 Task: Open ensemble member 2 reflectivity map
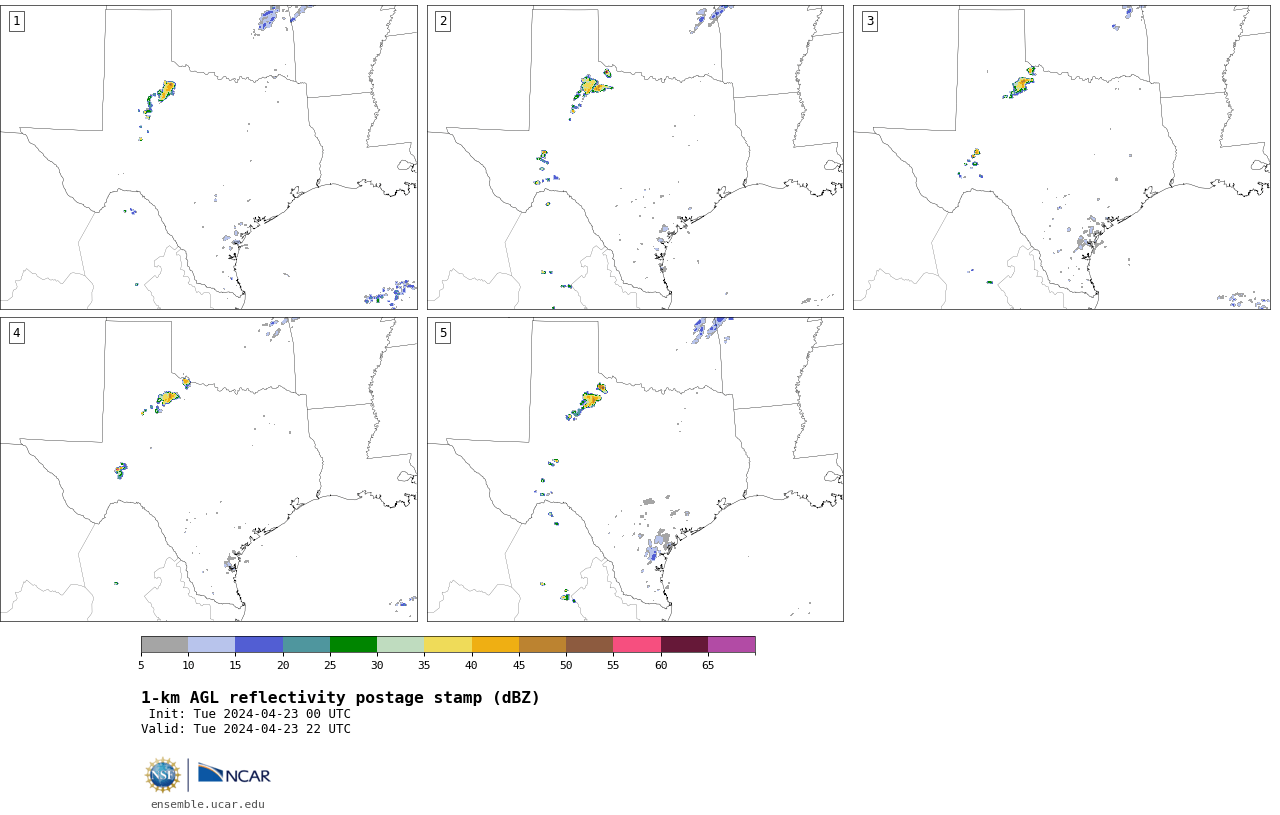tap(635, 157)
